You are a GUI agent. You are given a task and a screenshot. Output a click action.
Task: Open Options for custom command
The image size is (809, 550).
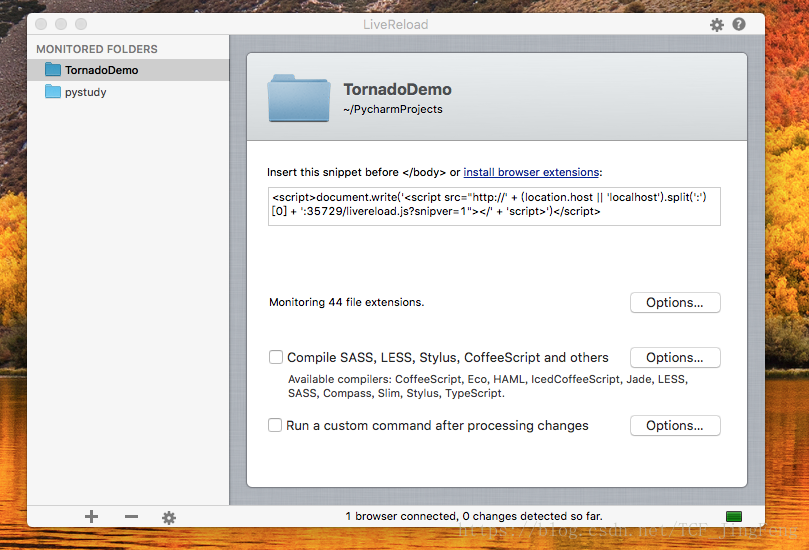point(675,426)
